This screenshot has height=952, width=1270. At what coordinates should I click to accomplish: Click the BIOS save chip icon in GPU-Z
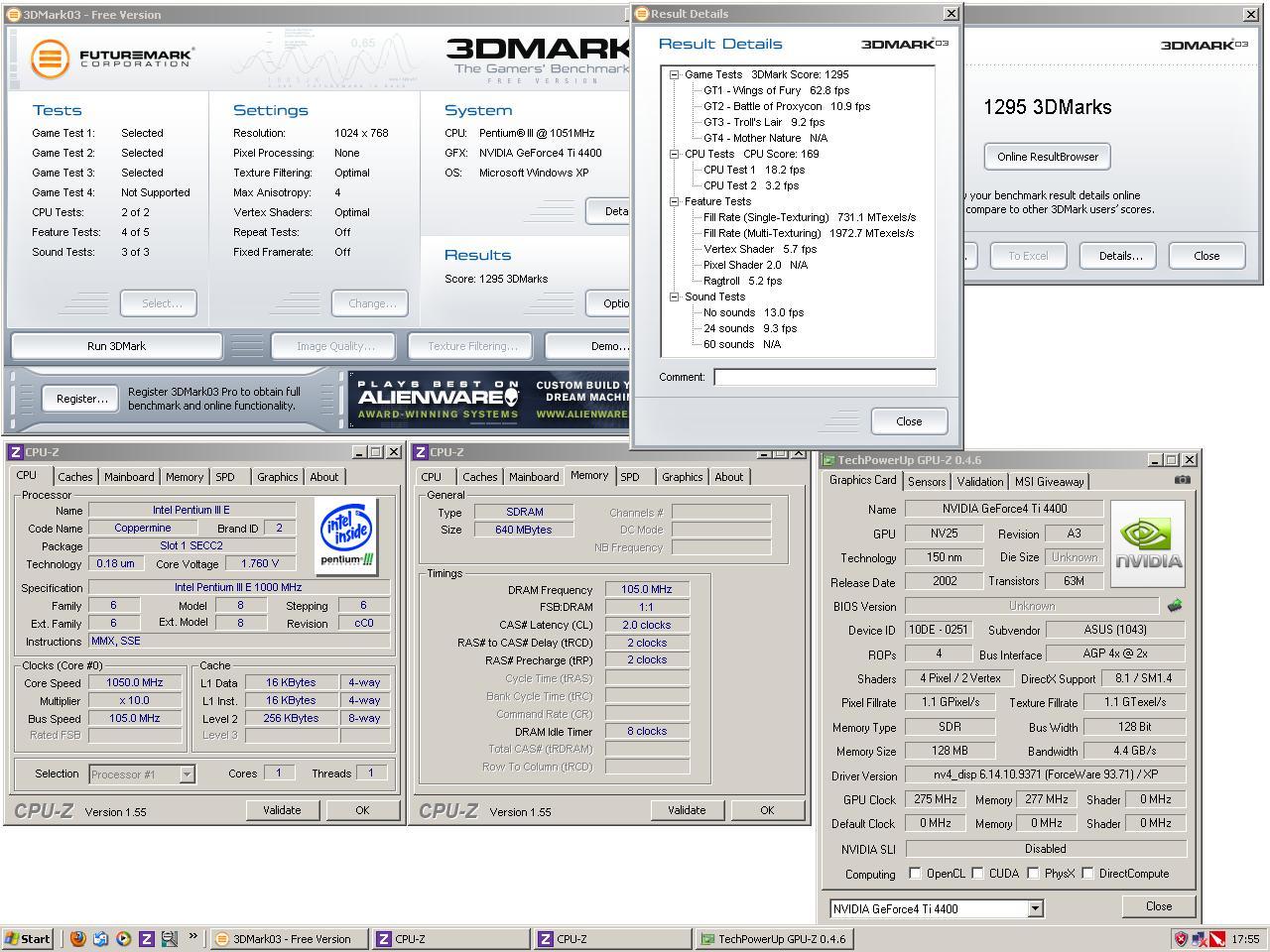(x=1175, y=605)
